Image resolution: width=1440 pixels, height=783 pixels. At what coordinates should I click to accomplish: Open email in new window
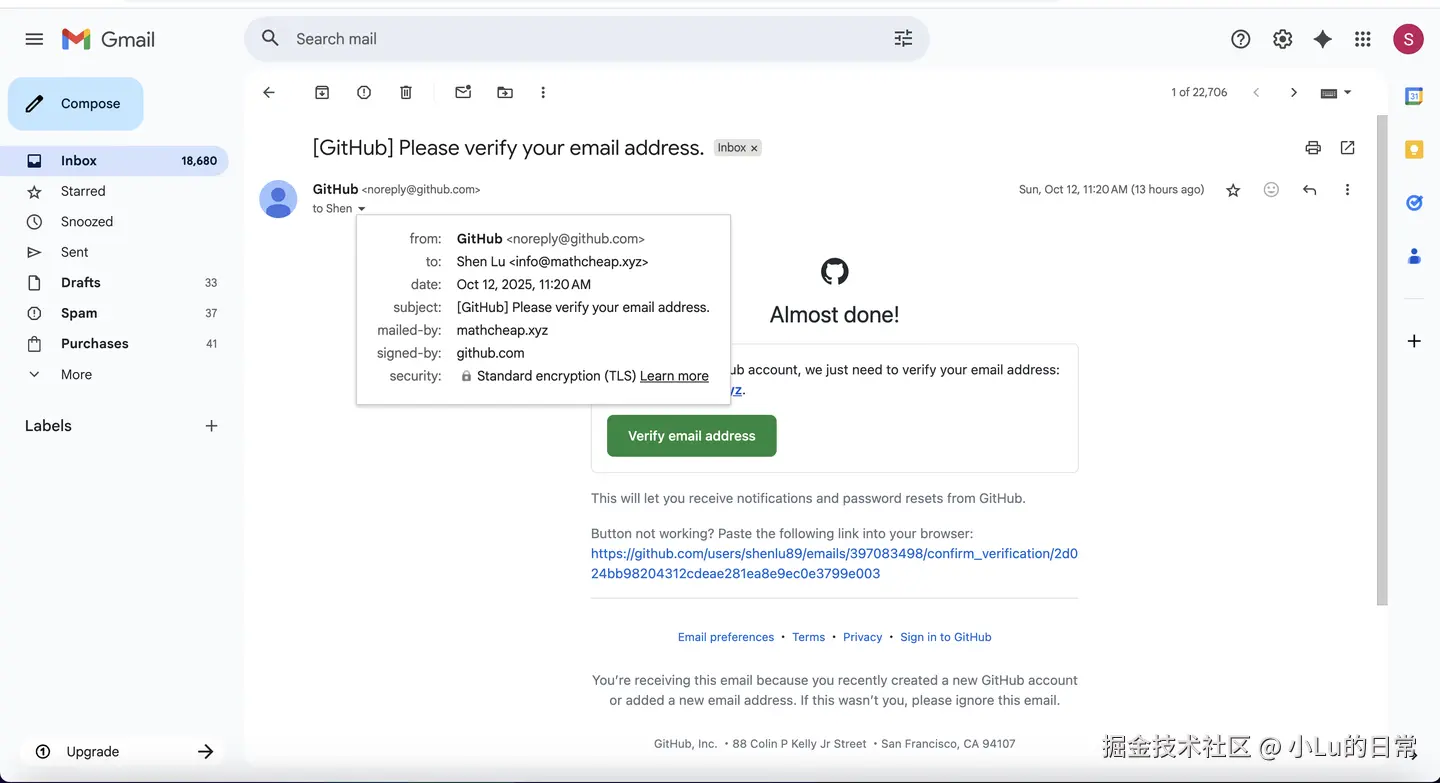[x=1348, y=148]
